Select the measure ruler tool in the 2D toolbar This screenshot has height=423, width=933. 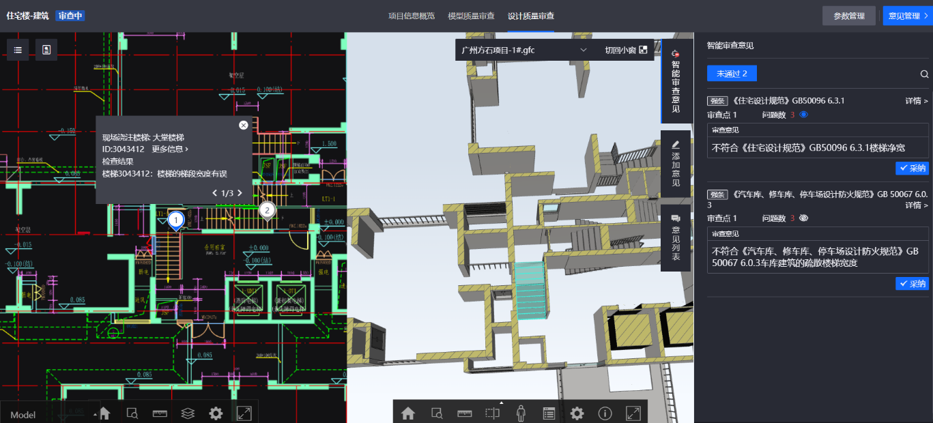click(x=159, y=413)
